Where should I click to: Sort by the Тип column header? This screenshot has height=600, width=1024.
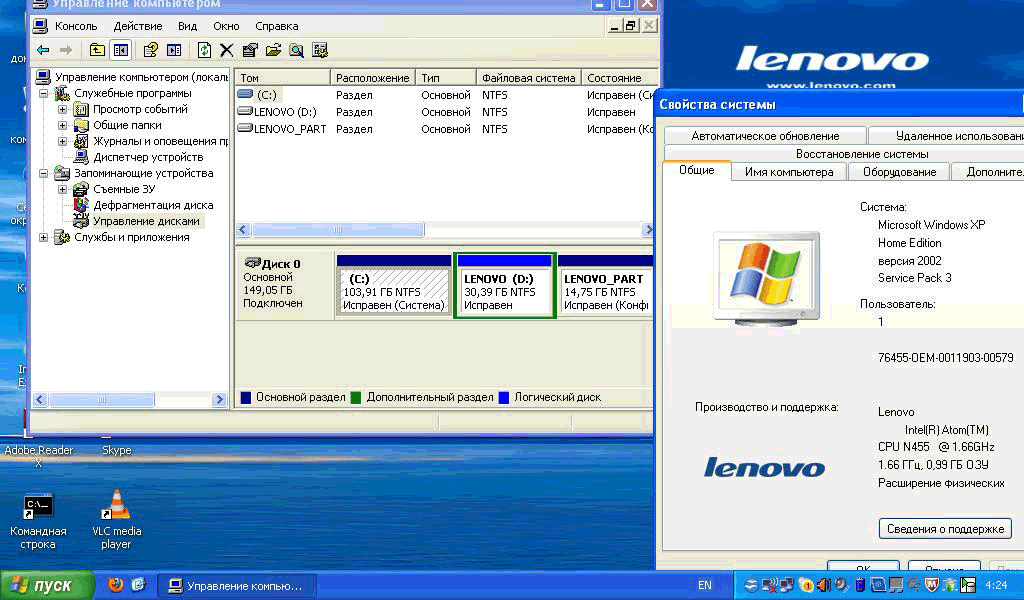445,78
